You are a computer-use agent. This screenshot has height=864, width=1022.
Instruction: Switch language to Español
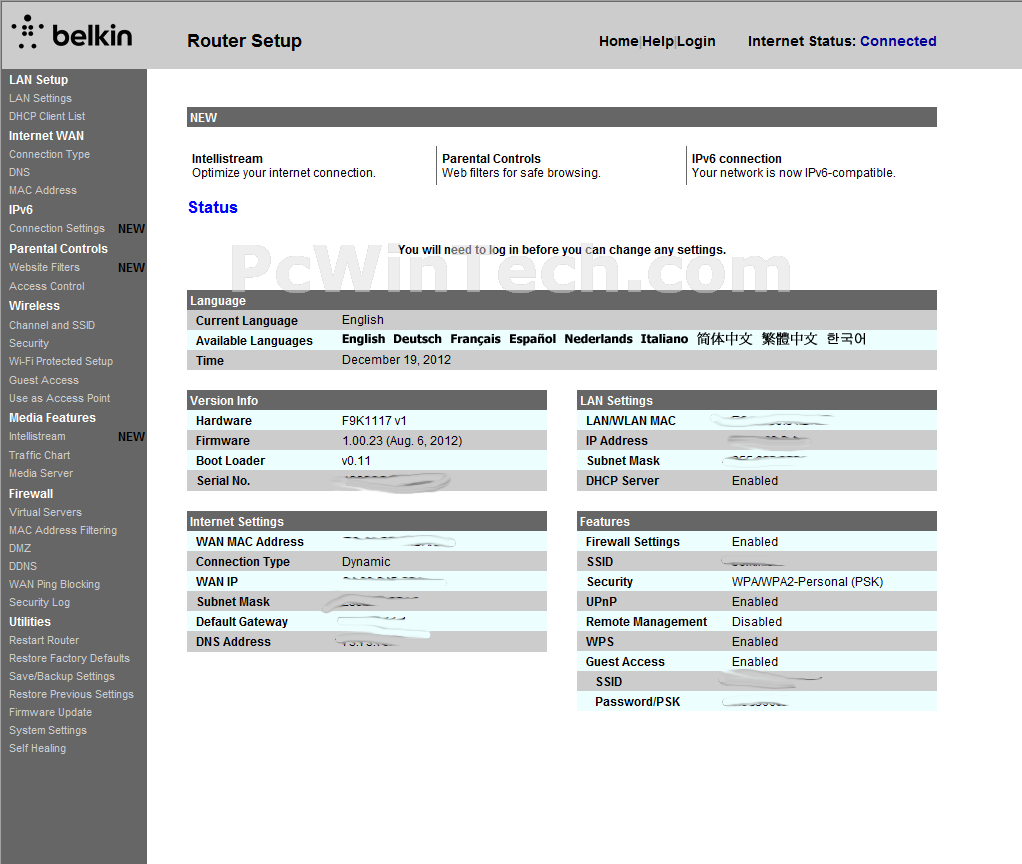coord(533,339)
